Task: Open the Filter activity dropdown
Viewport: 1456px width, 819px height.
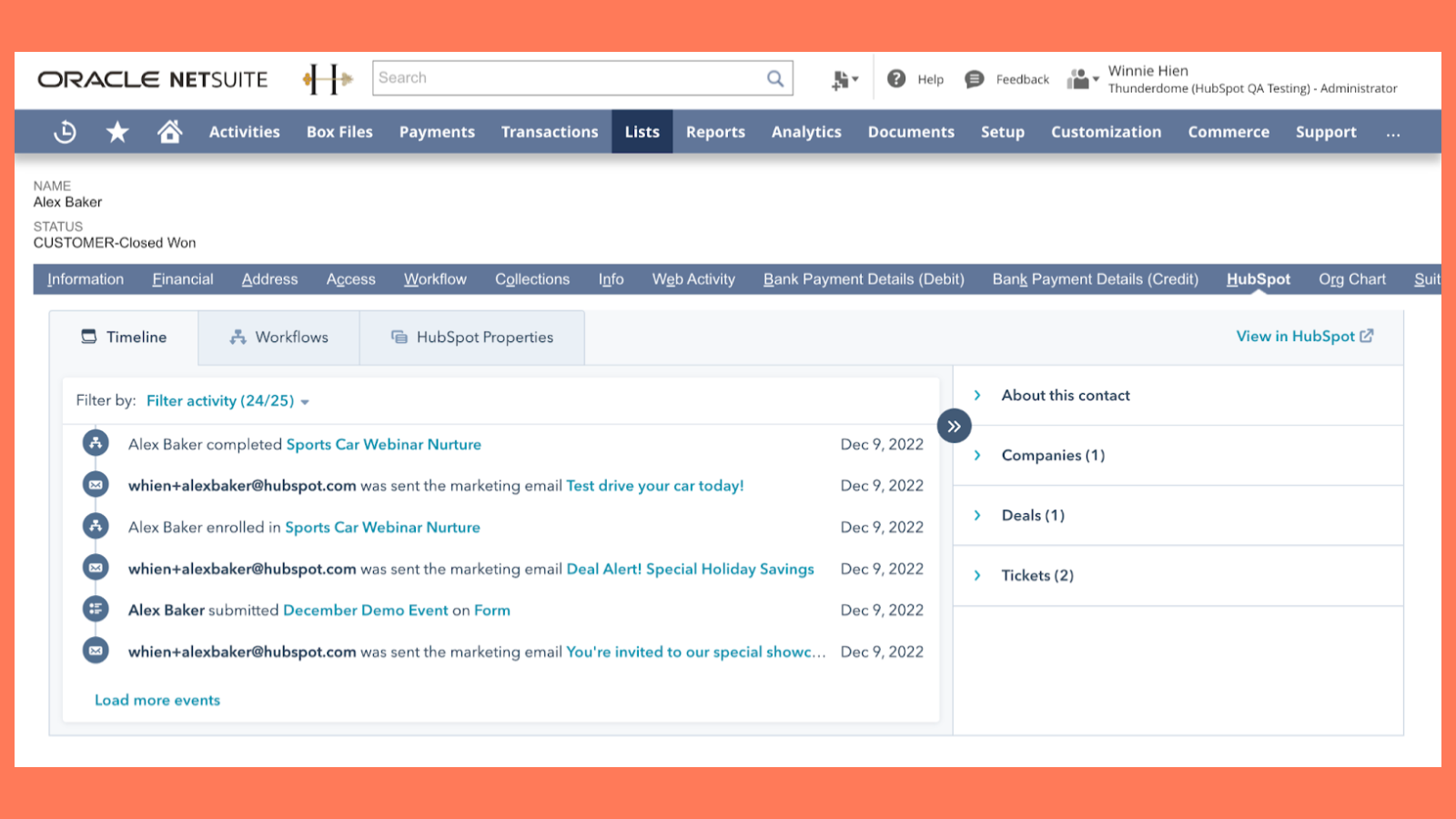Action: [227, 401]
